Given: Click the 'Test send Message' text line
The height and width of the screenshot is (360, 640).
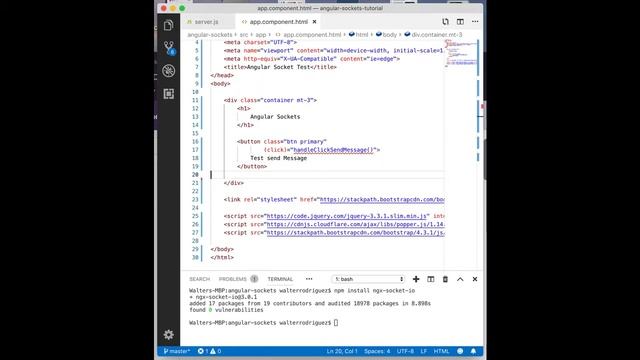Looking at the screenshot, I should click(x=278, y=158).
